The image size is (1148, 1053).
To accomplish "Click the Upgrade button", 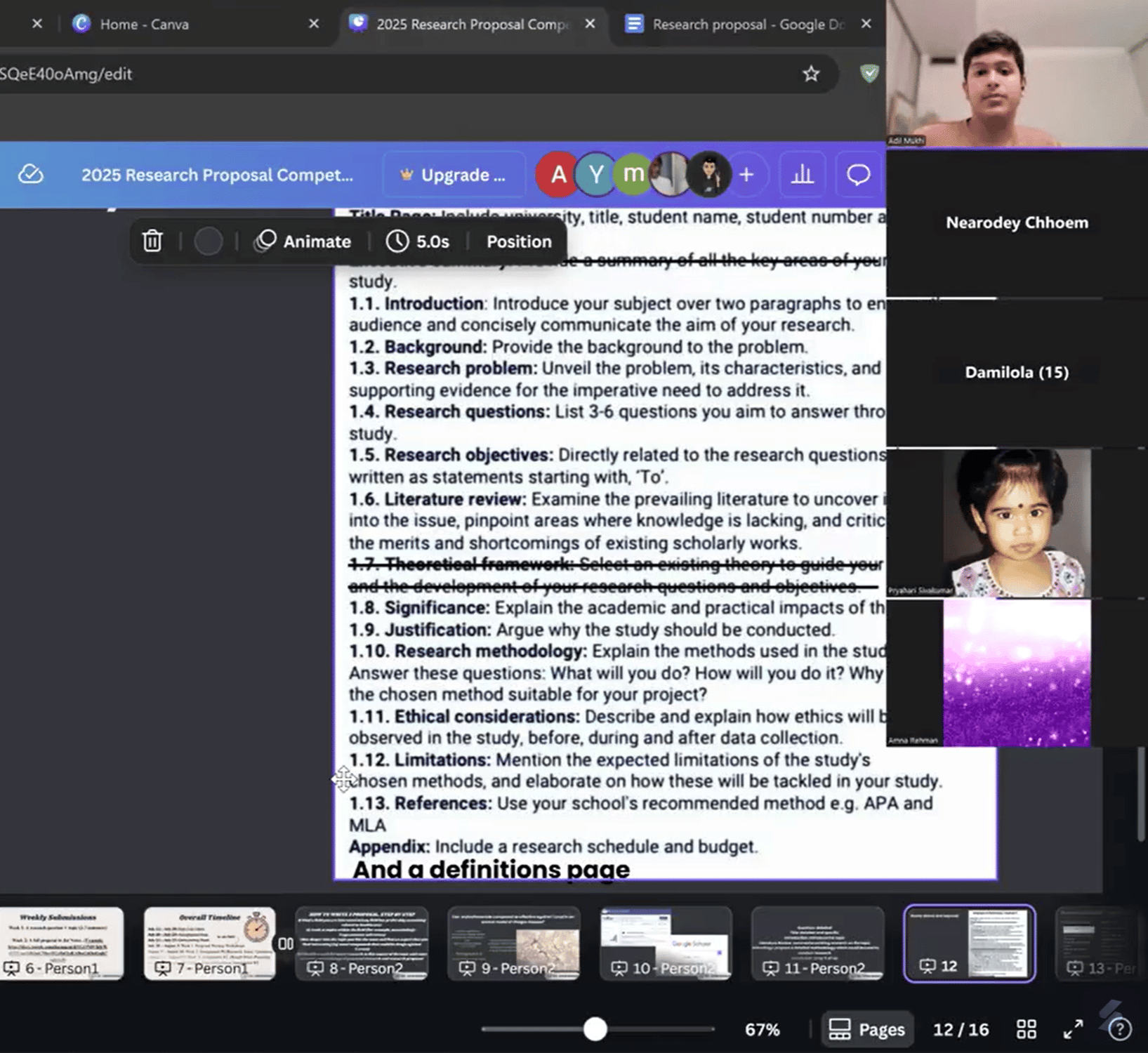I will pyautogui.click(x=453, y=175).
